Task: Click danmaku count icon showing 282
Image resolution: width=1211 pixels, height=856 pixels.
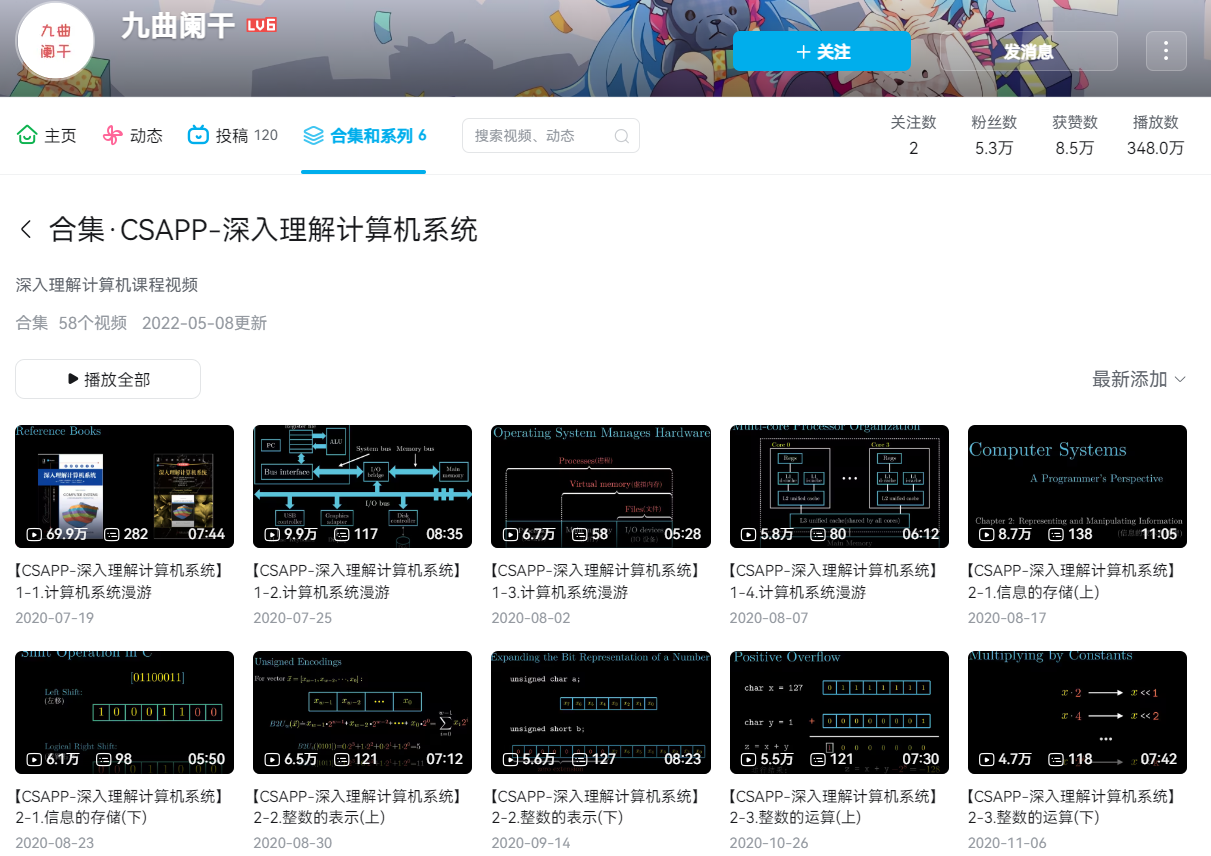Action: (x=113, y=534)
